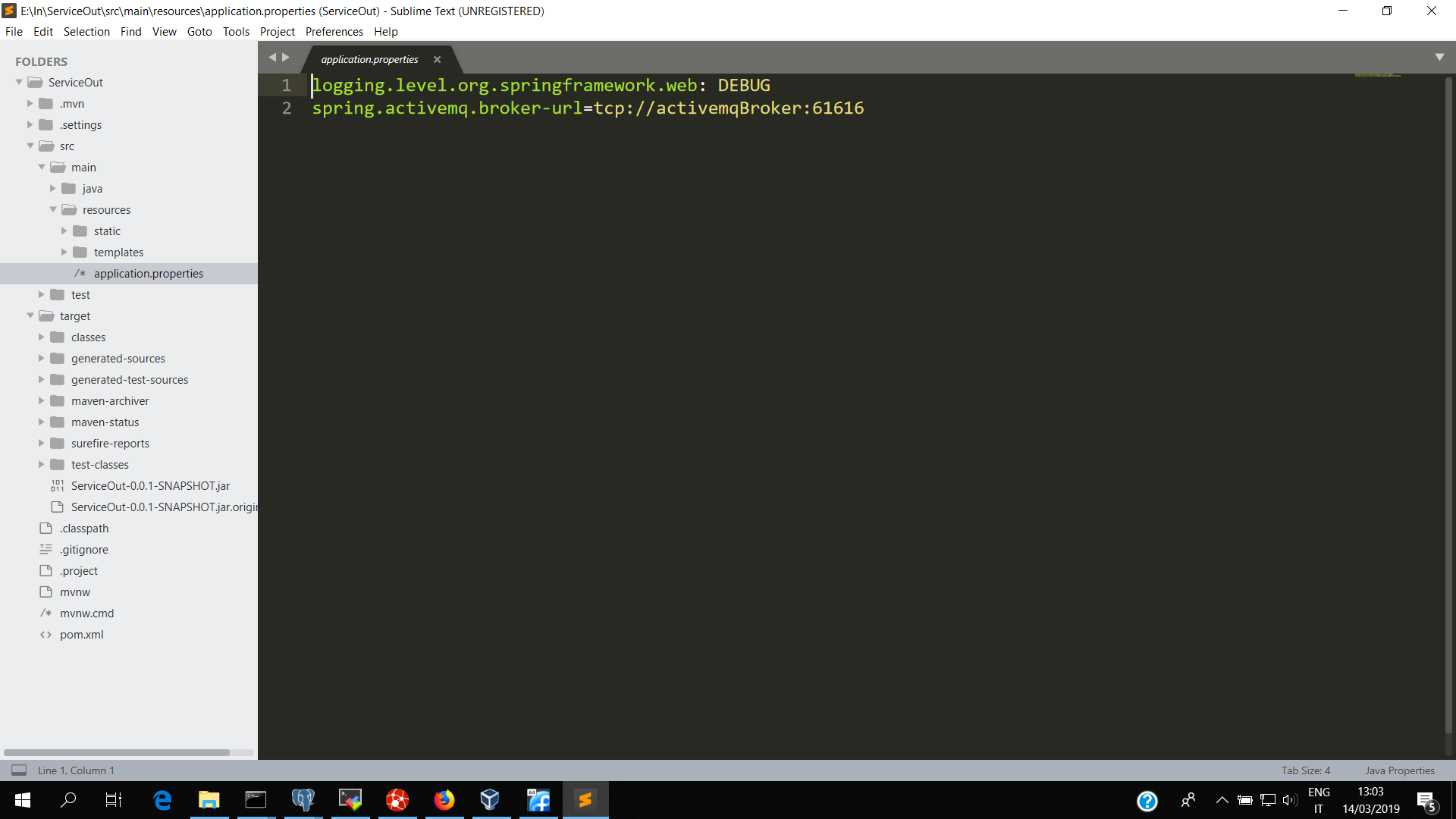Click the maven-archiver folder icon

[x=58, y=400]
